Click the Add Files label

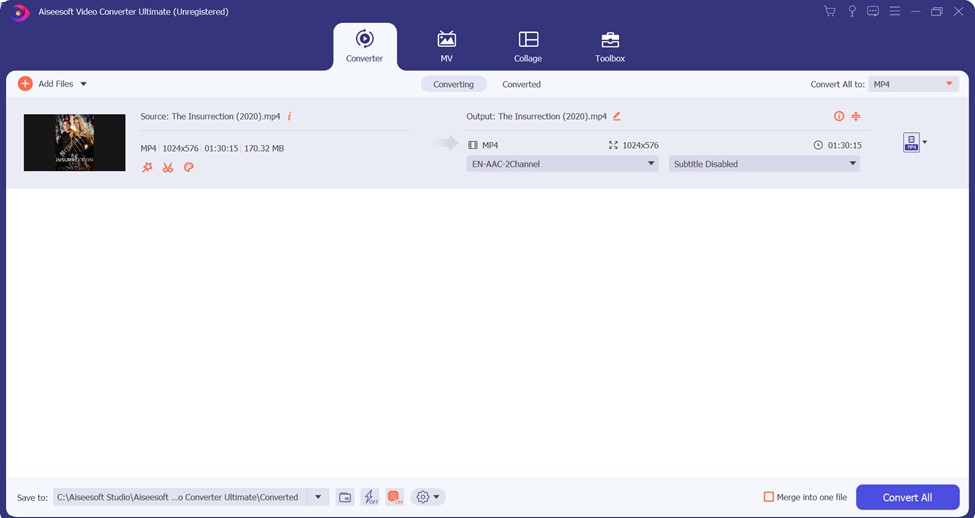pyautogui.click(x=56, y=84)
